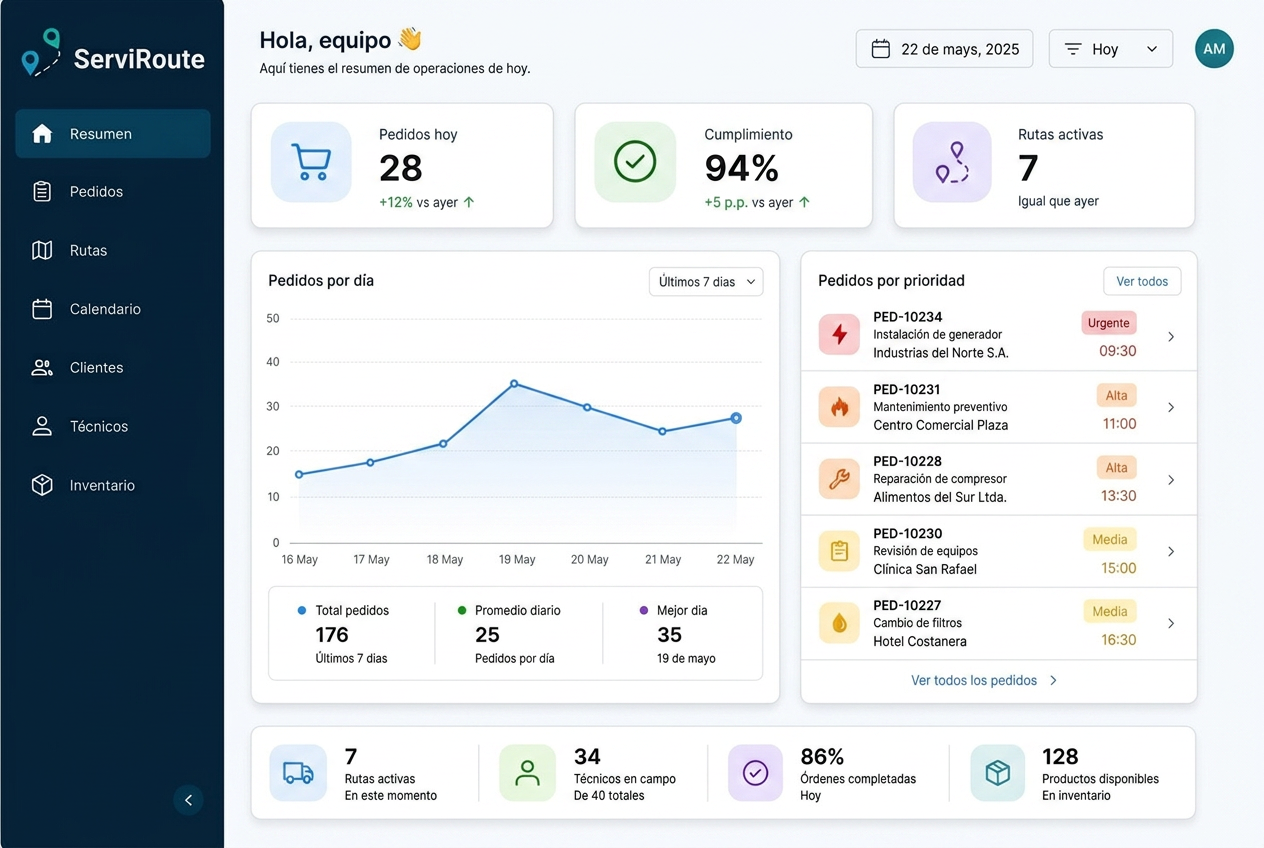1264x848 pixels.
Task: Click the Mejor día value 35
Action: (x=670, y=635)
